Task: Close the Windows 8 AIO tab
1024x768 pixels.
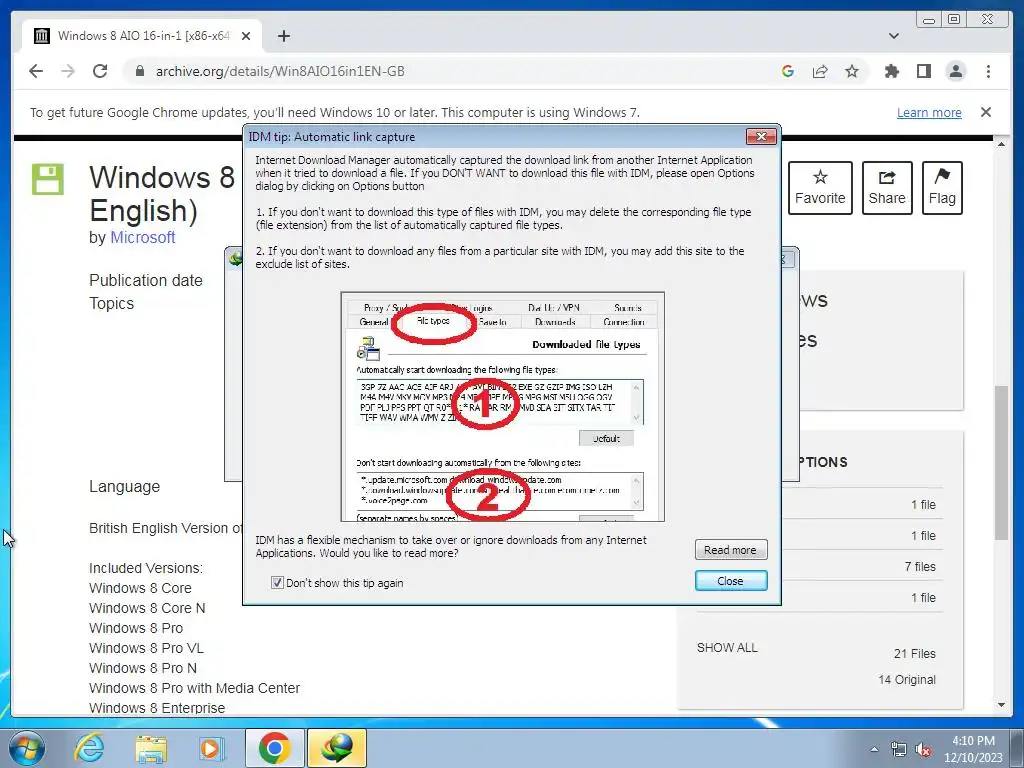Action: pyautogui.click(x=246, y=36)
